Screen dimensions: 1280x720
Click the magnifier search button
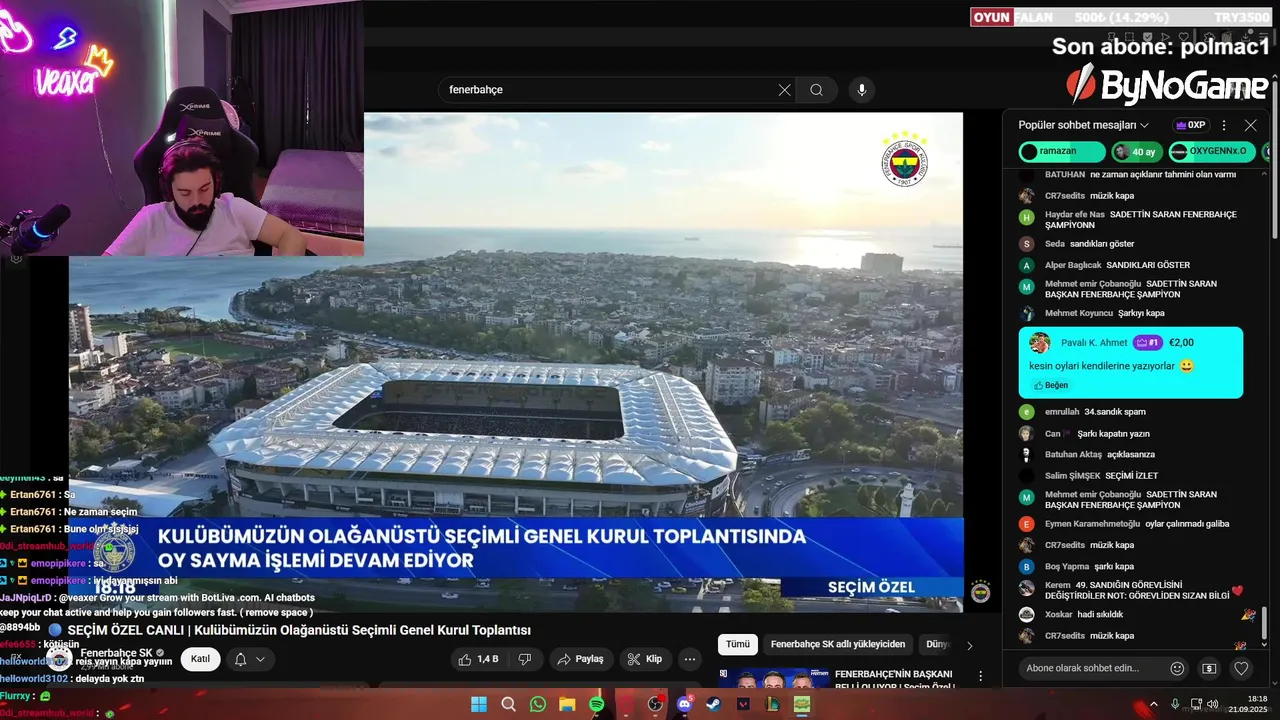817,90
